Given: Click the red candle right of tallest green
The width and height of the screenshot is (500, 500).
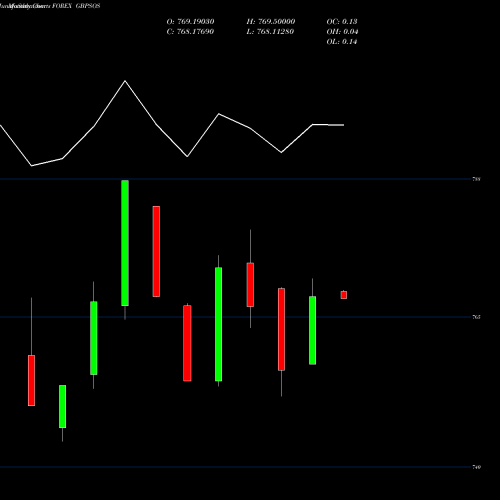Looking at the screenshot, I should (156, 251).
